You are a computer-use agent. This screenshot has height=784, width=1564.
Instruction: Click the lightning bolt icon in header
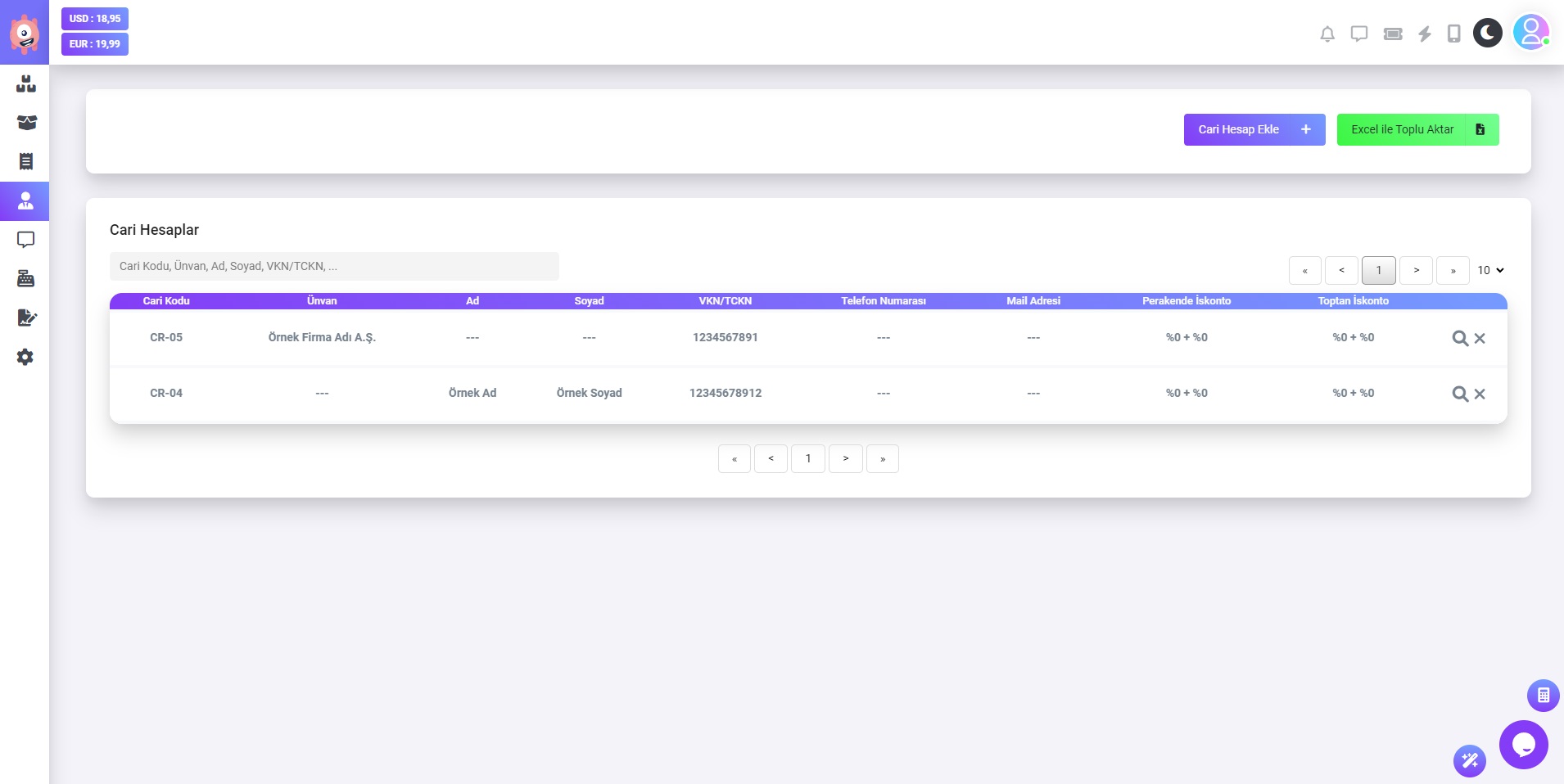(x=1425, y=34)
